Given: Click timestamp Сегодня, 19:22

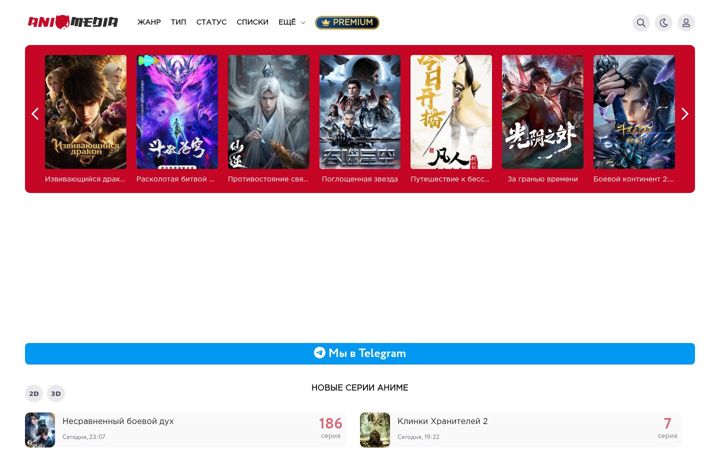Looking at the screenshot, I should coord(418,437).
